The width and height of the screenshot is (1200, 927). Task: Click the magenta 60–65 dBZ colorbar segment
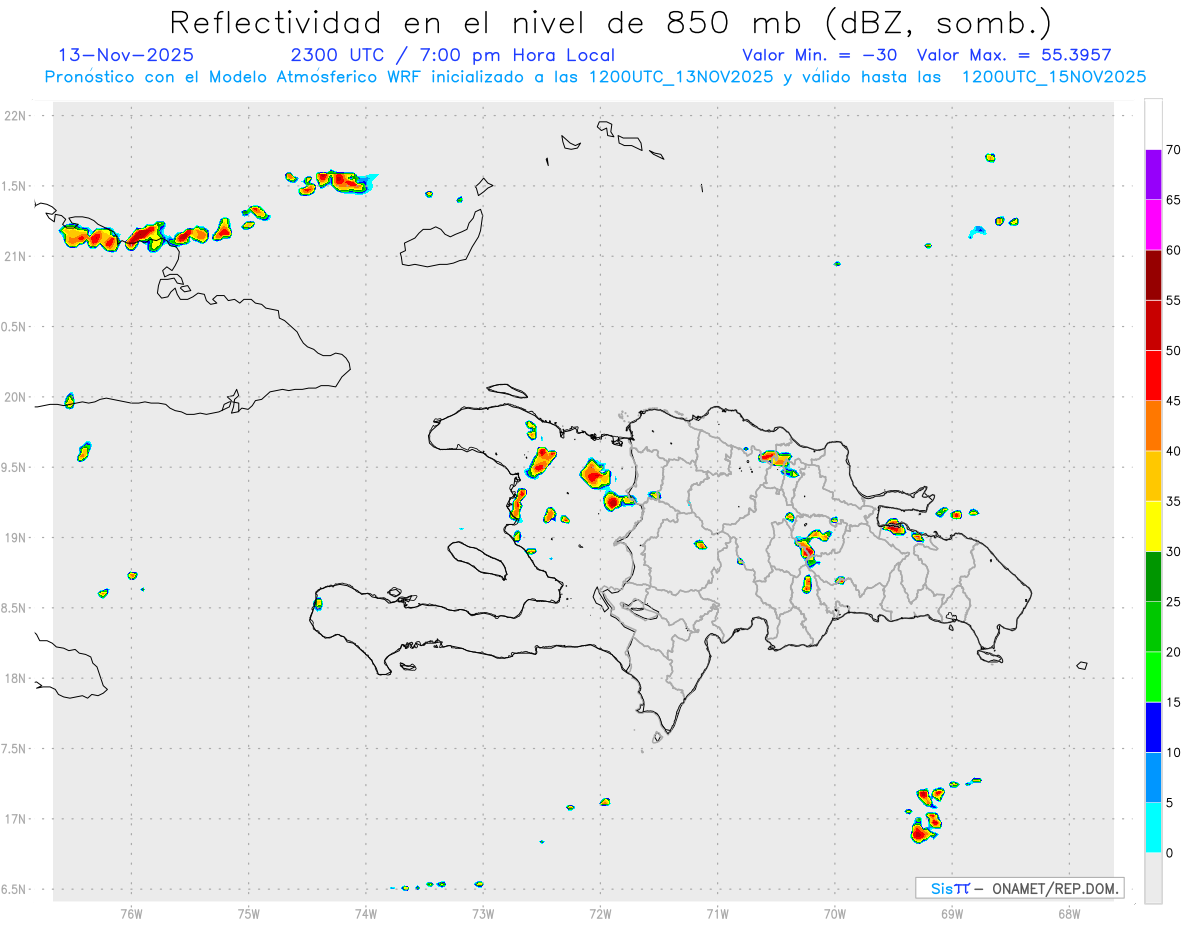click(1153, 225)
